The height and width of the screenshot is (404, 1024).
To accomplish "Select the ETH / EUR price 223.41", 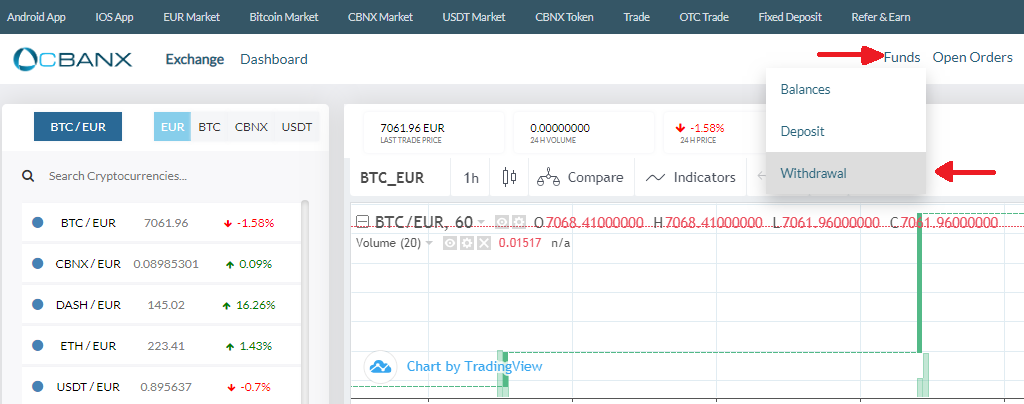I will 166,346.
